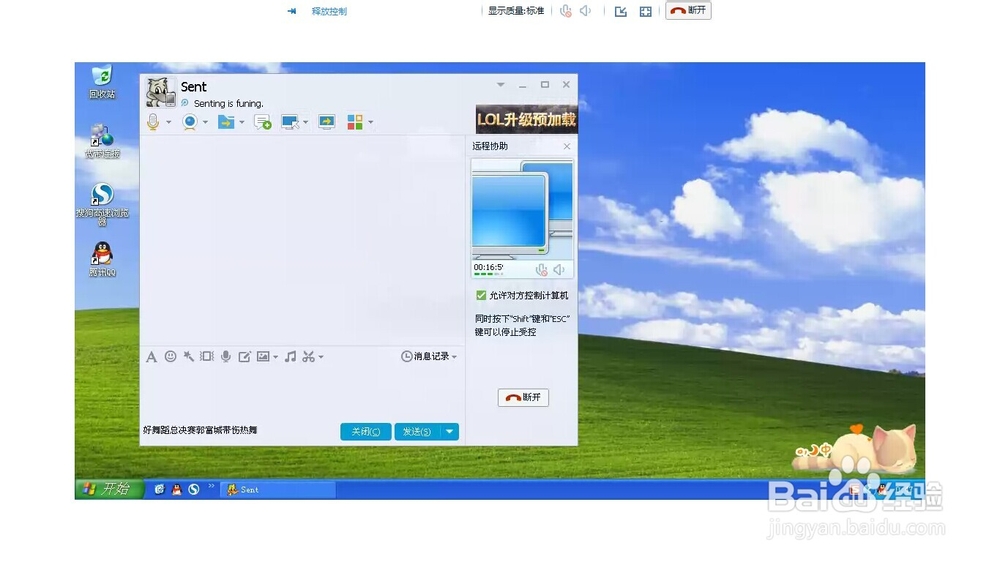
Task: Change the 显示质量:标准 display quality
Action: (516, 11)
